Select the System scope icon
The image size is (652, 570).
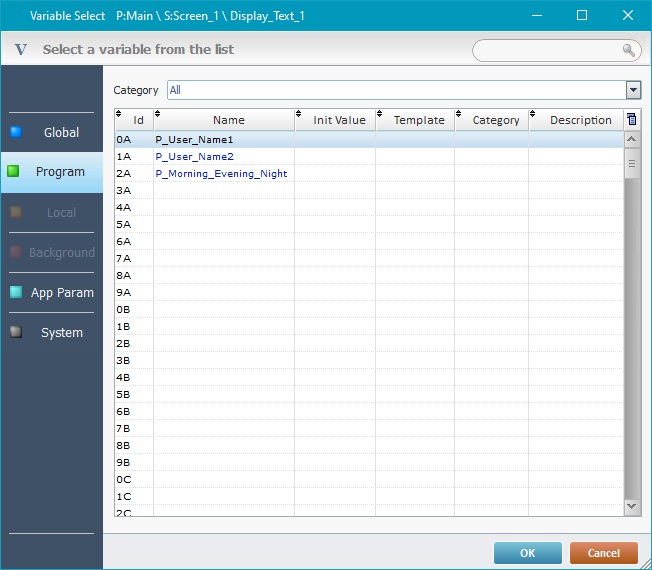(16, 332)
